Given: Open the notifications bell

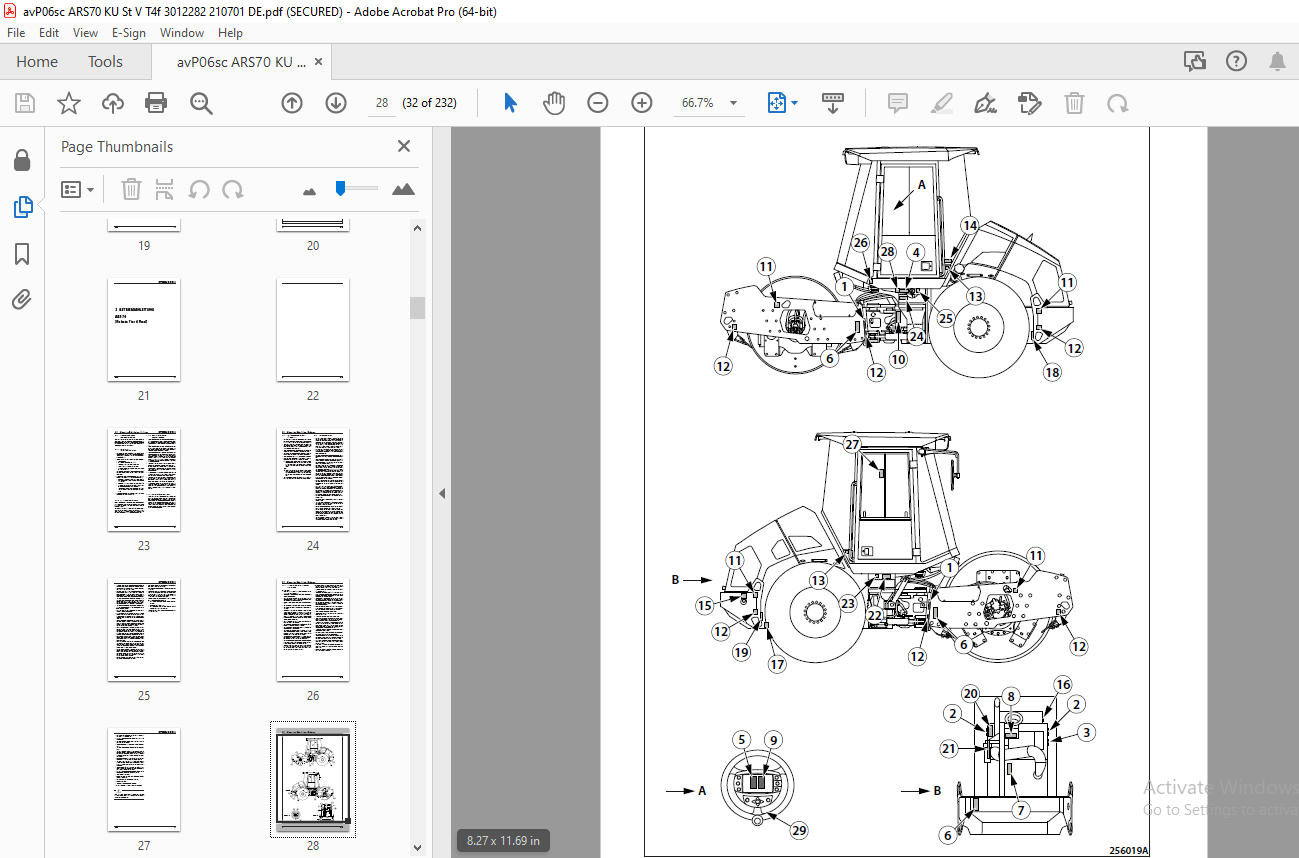Looking at the screenshot, I should click(x=1277, y=61).
